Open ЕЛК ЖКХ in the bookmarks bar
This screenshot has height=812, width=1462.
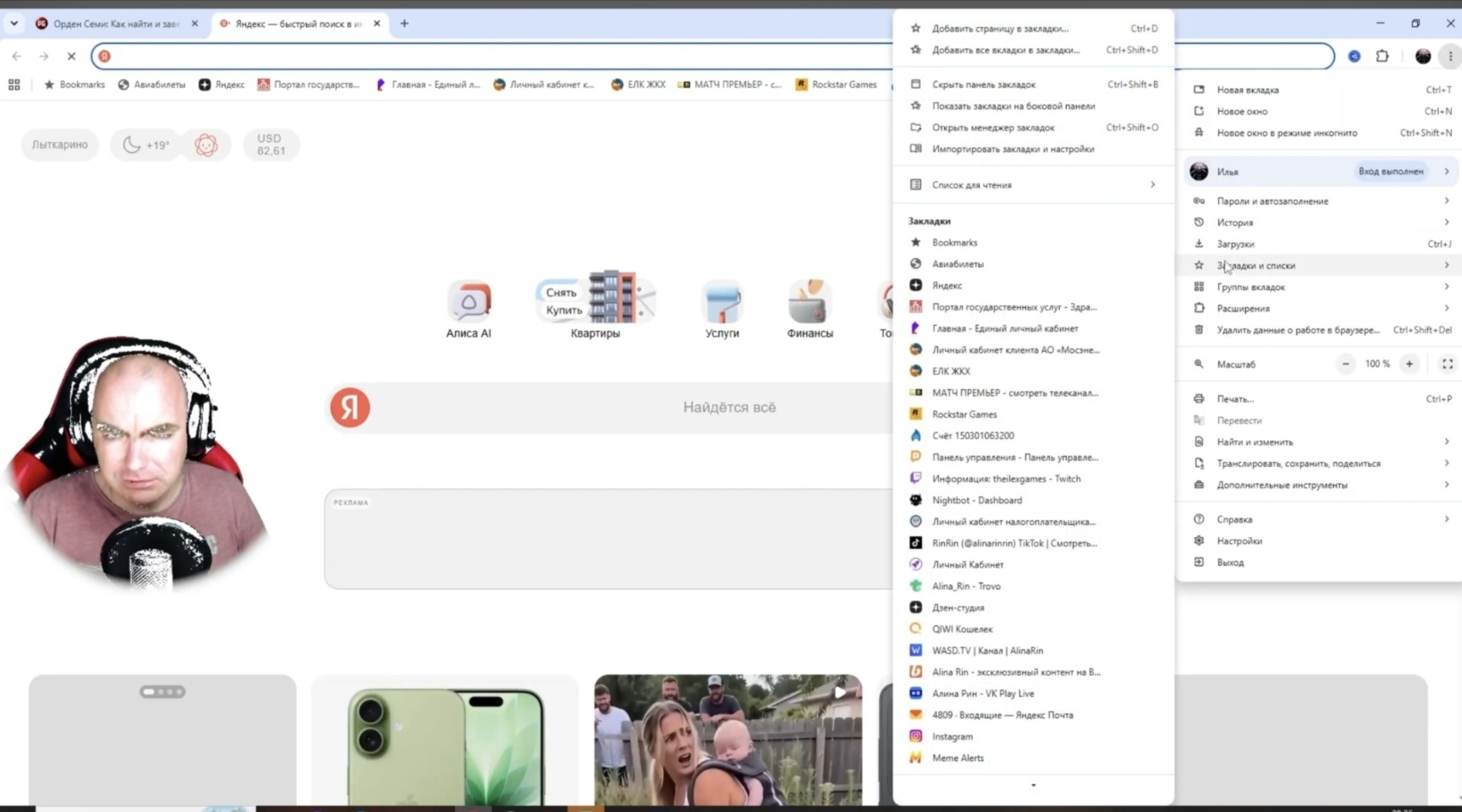(638, 85)
